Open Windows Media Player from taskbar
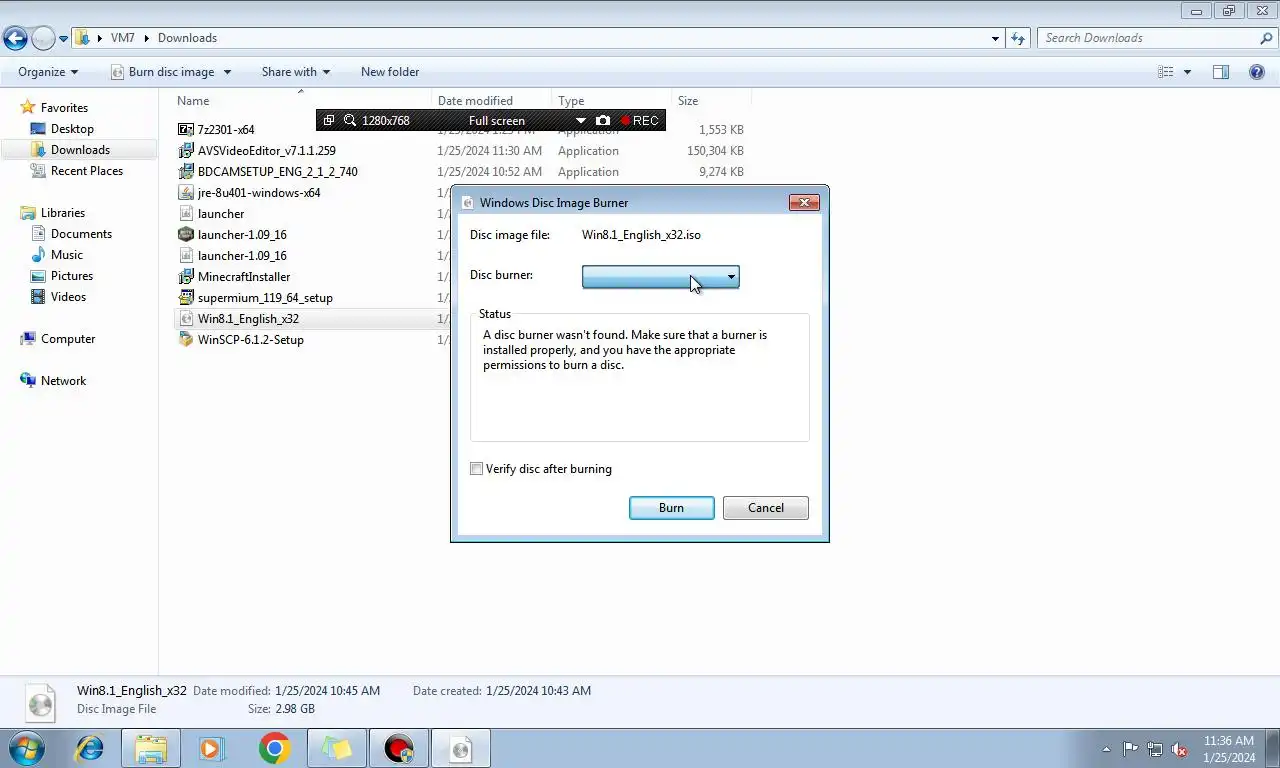Screen dimensions: 1280x768 211,748
